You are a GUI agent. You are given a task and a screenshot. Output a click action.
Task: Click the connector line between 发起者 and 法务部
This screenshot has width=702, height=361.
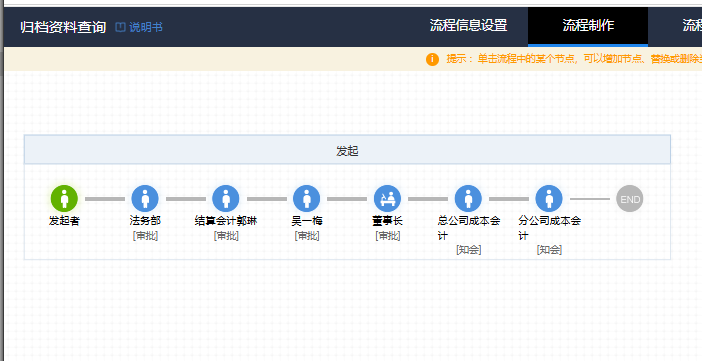105,199
